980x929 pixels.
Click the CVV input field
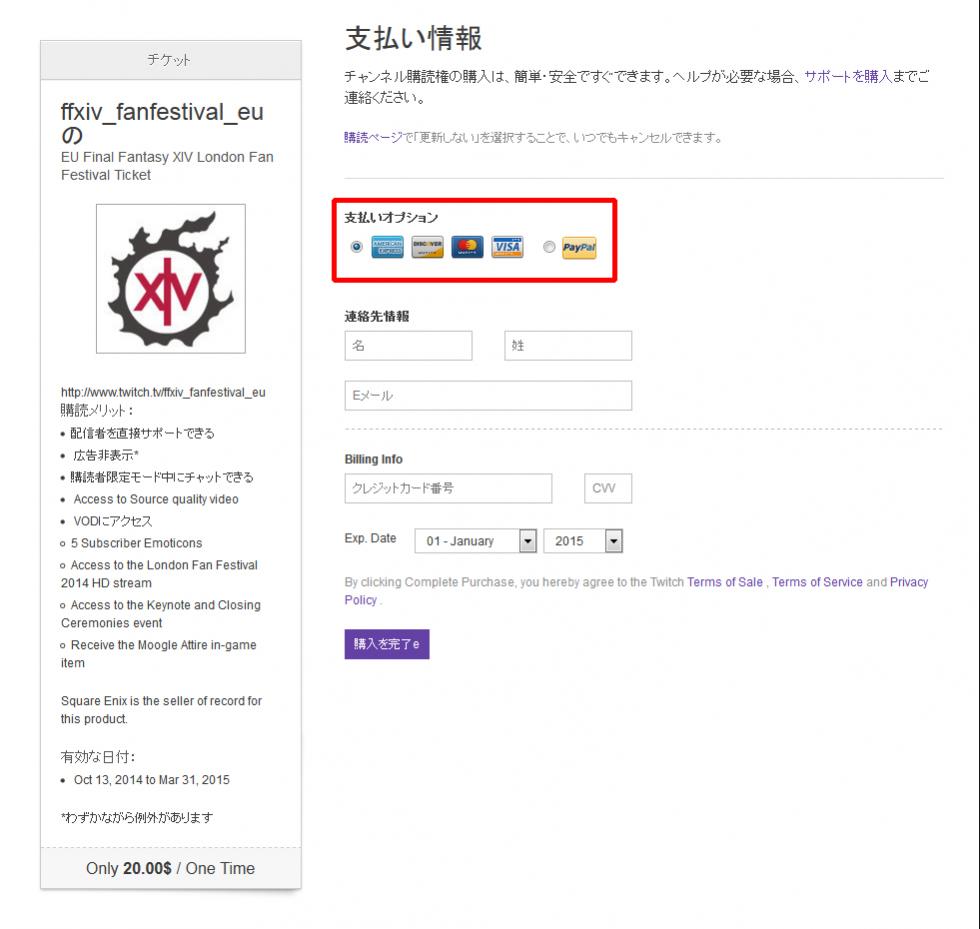(x=608, y=489)
